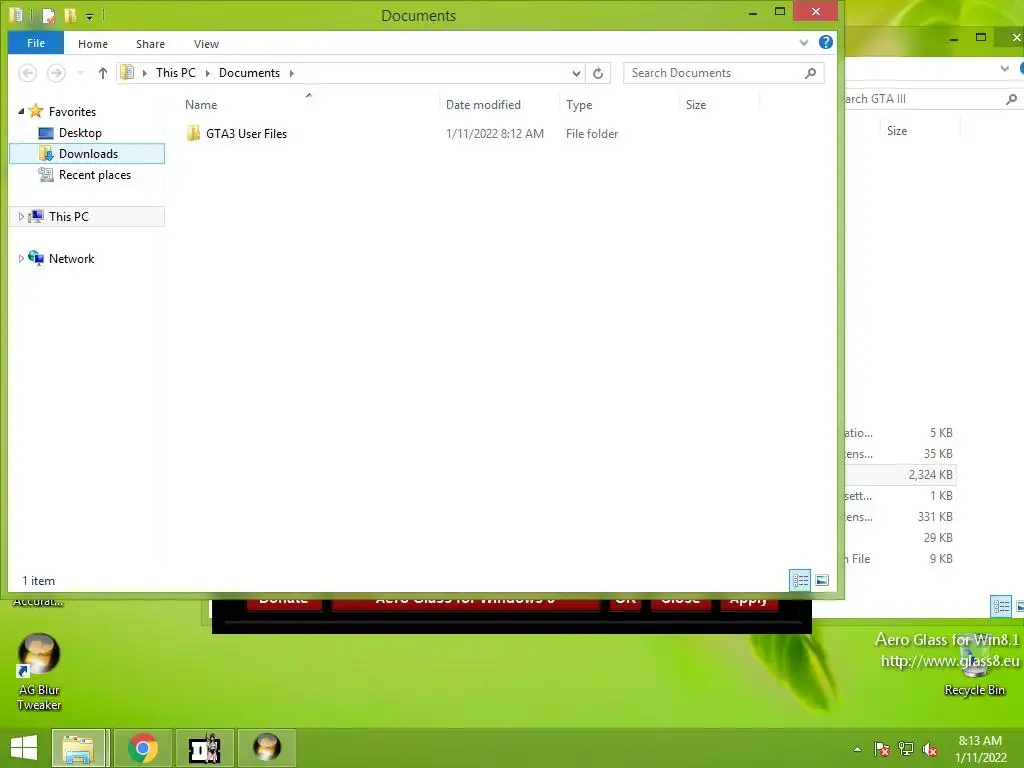1024x768 pixels.
Task: Click the address bar folder icon
Action: tap(127, 72)
